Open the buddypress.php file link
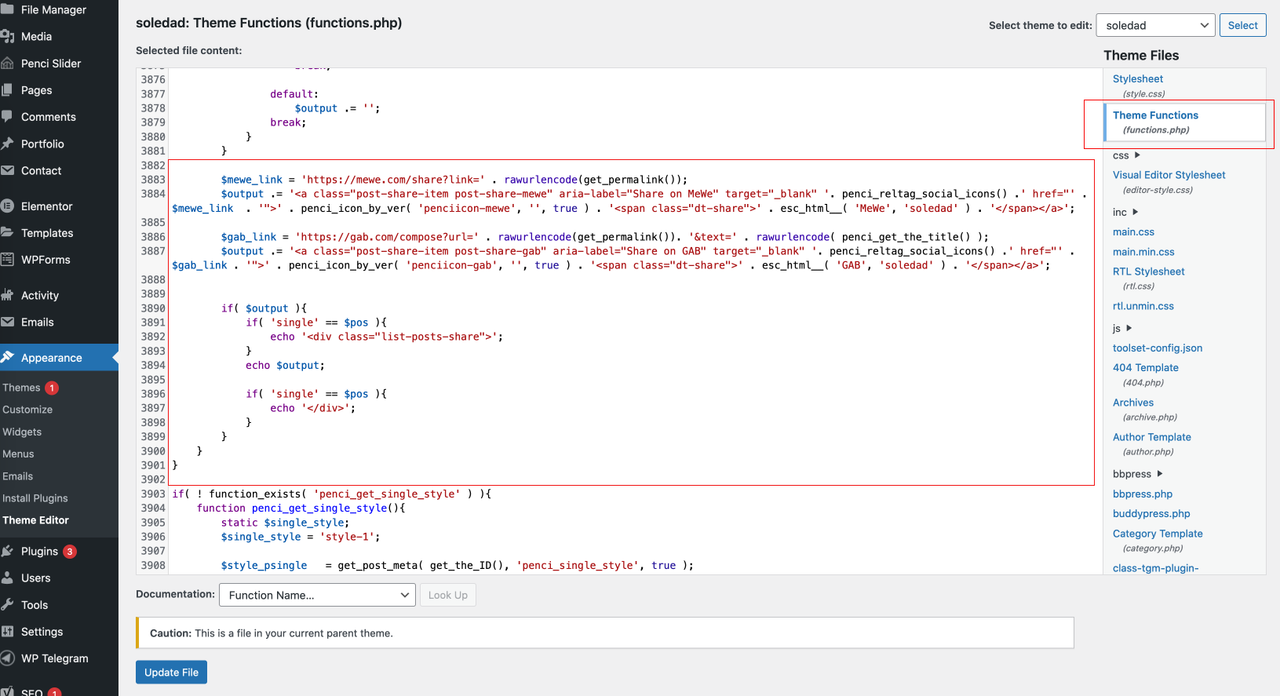 pyautogui.click(x=1152, y=514)
